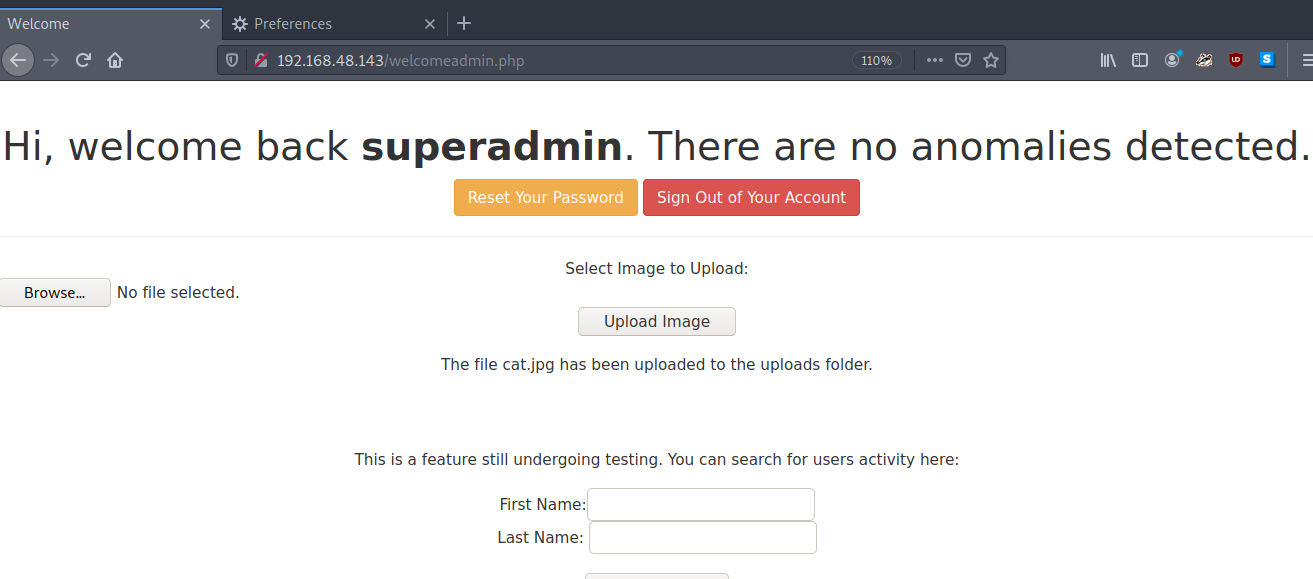Open the uBlock Origin extension

tap(1236, 60)
